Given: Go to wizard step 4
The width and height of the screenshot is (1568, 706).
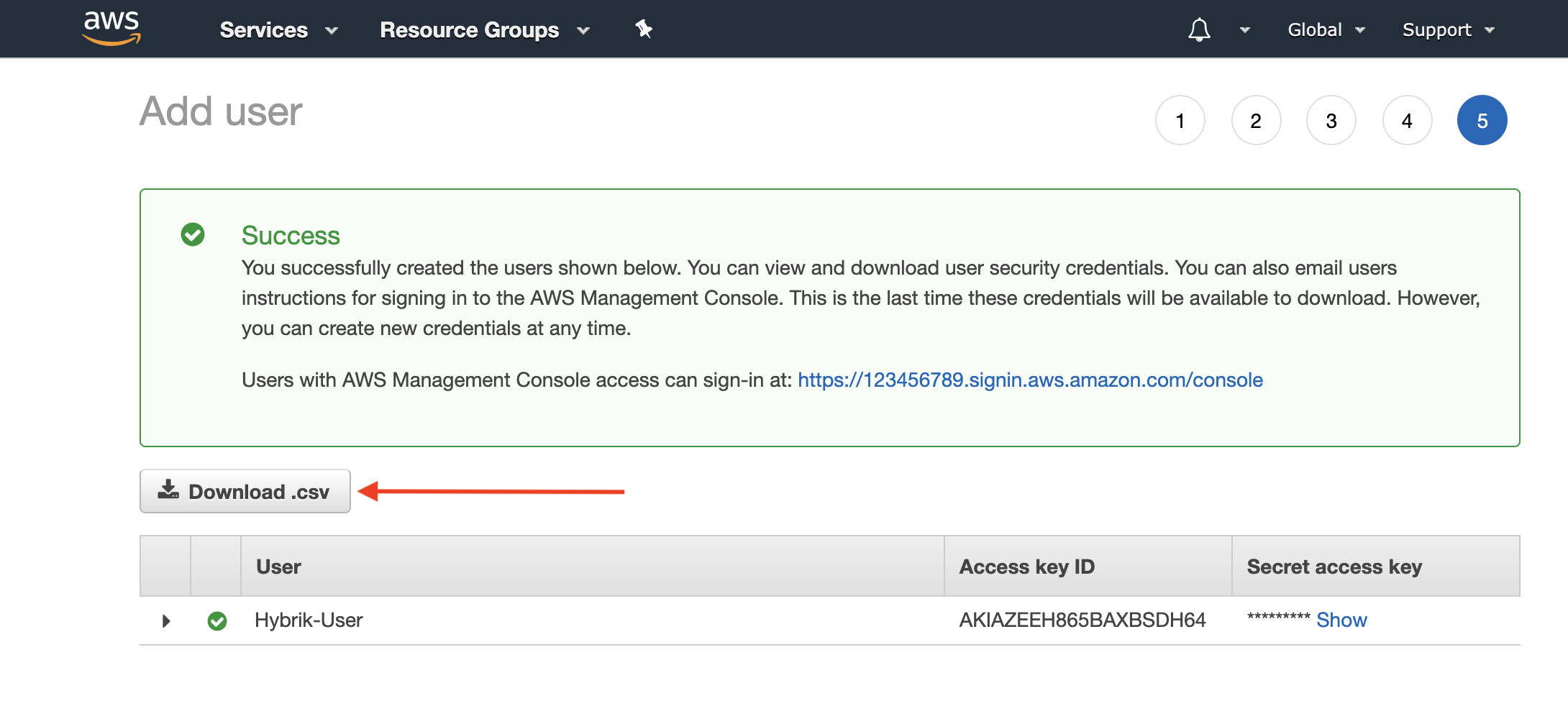Looking at the screenshot, I should click(1407, 120).
